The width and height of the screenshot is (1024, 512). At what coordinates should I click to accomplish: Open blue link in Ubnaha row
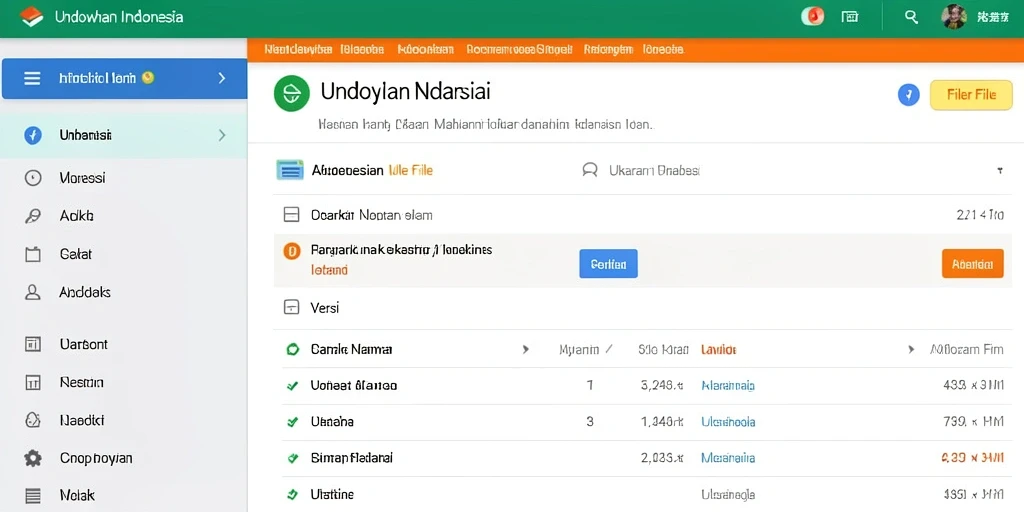click(728, 423)
